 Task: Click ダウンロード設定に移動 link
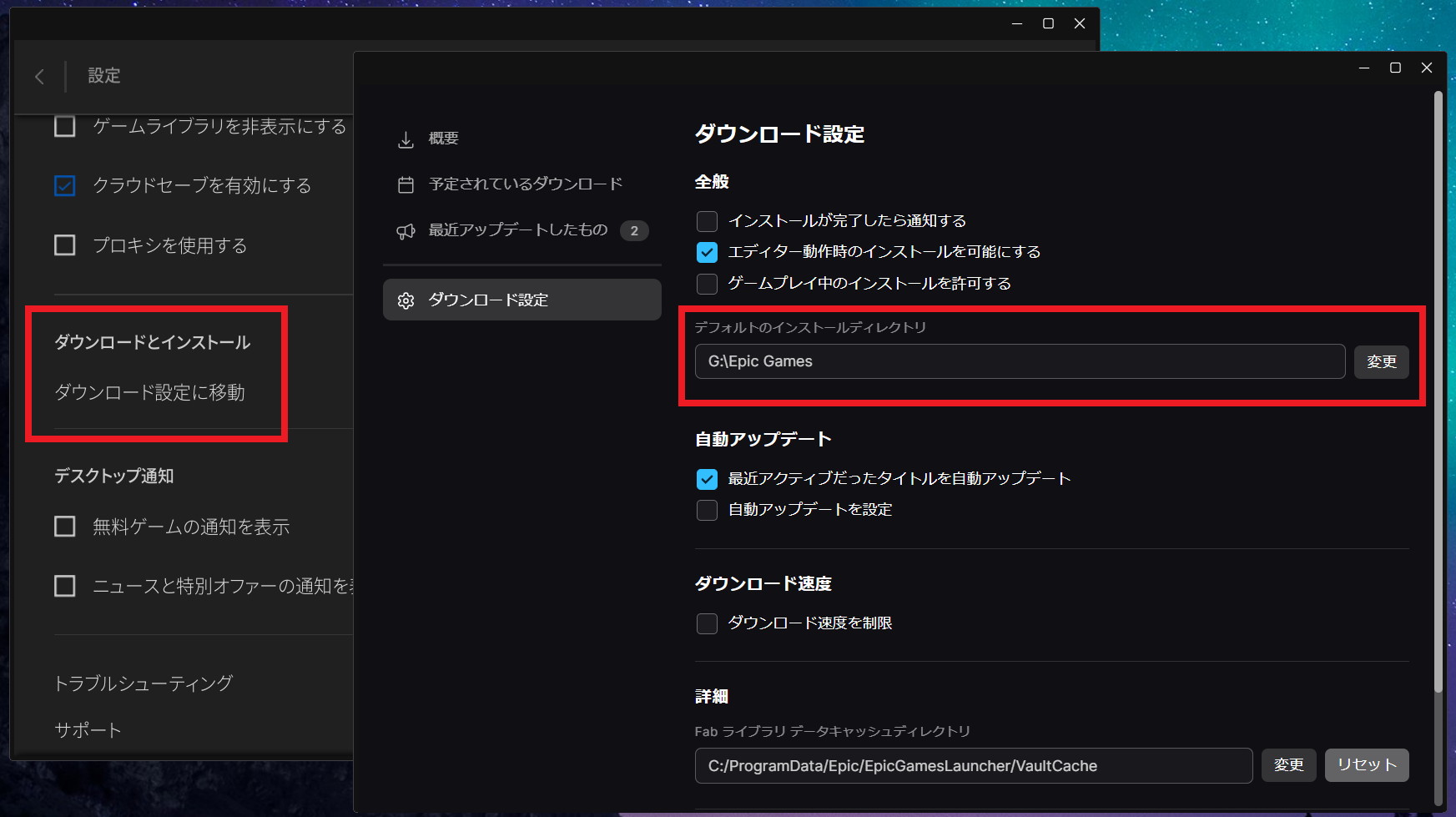coord(150,392)
